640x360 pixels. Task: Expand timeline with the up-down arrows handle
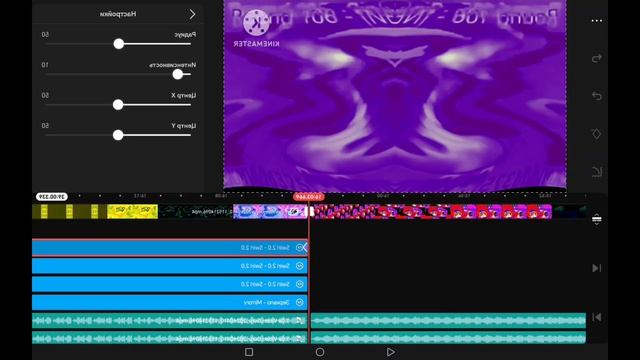click(x=597, y=219)
